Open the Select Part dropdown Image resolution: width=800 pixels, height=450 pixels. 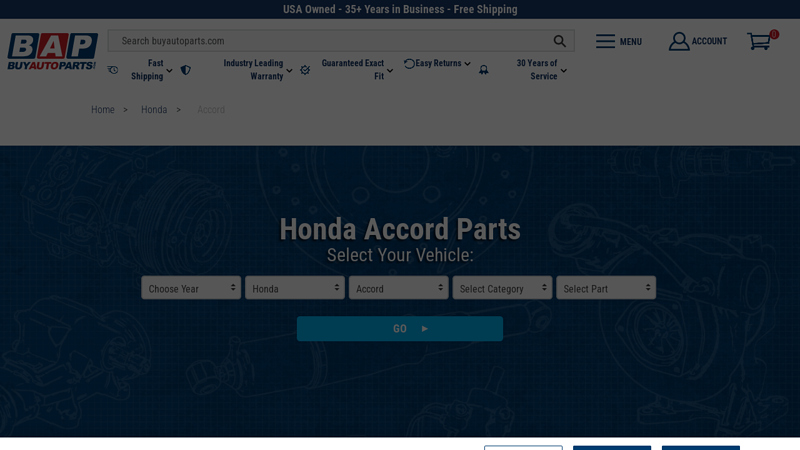[x=606, y=288]
